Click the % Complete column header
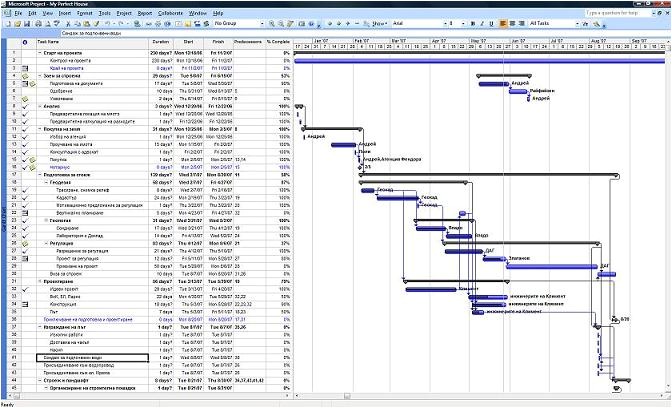This screenshot has width=672, height=408. 277,42
